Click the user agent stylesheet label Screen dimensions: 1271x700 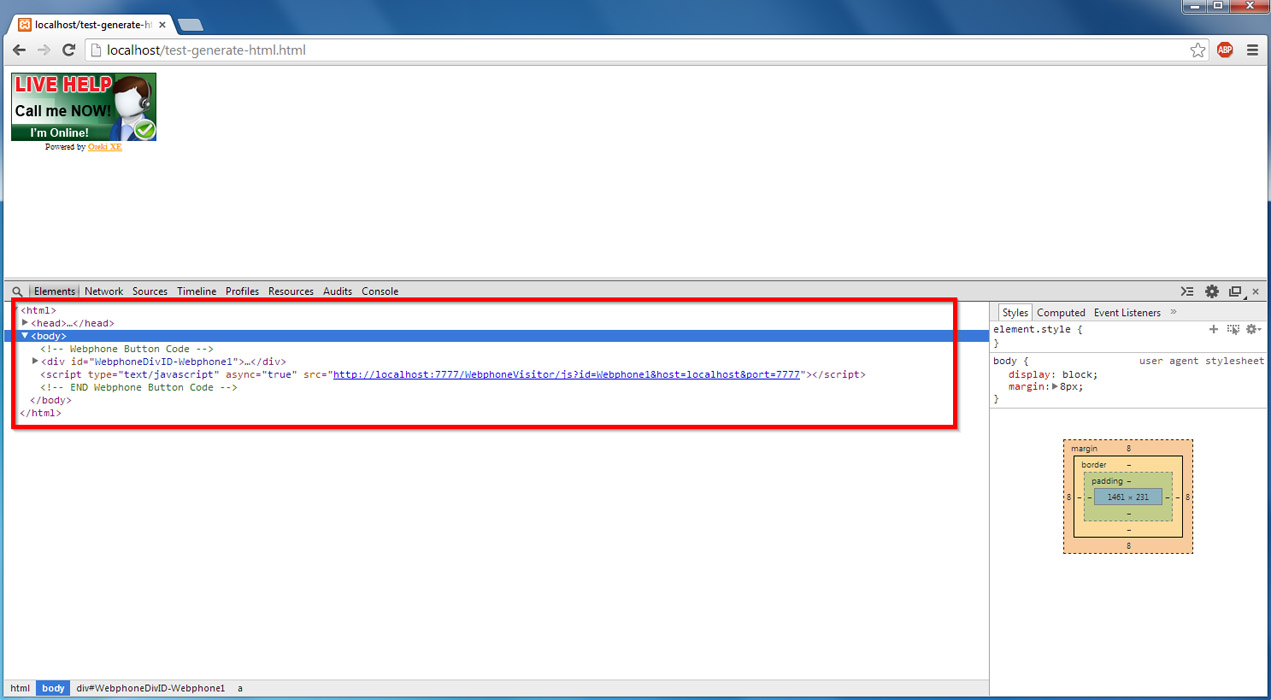pos(1201,361)
